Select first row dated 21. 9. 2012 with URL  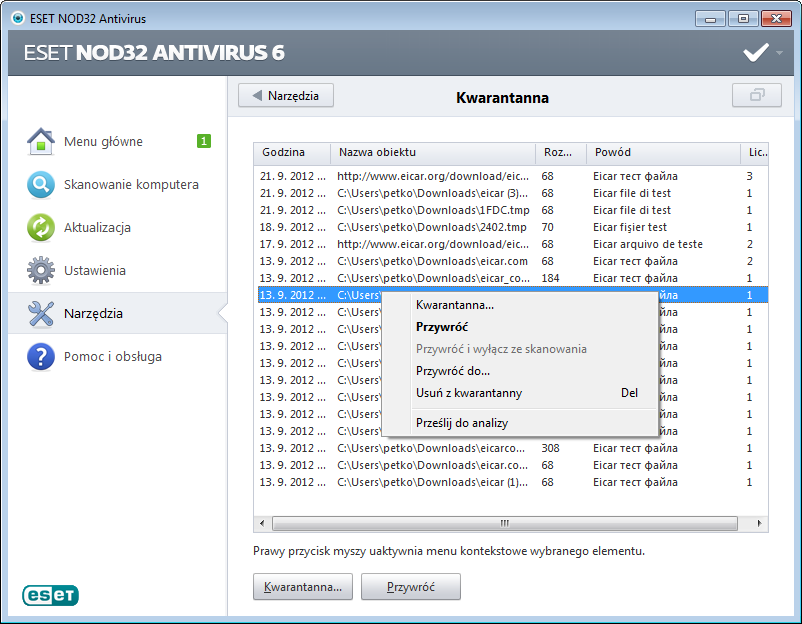[511, 176]
